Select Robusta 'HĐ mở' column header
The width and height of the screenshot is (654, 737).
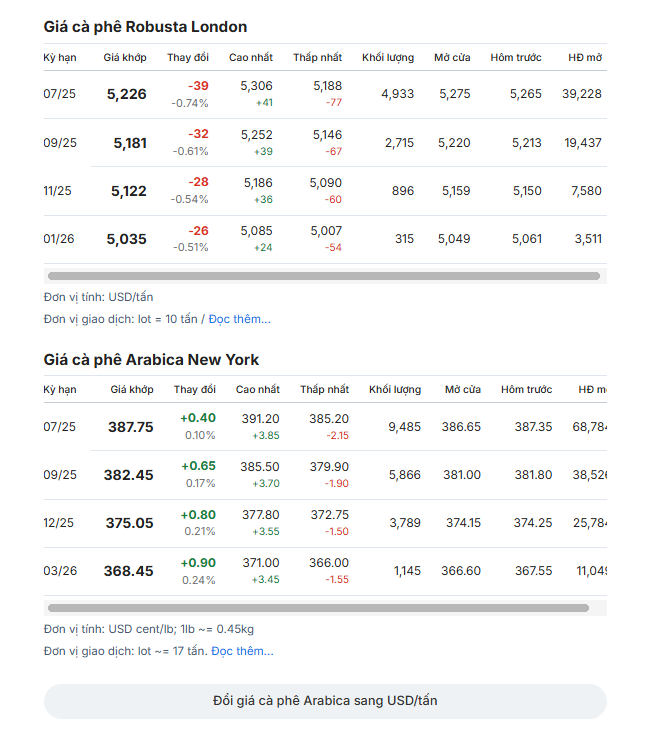point(585,57)
